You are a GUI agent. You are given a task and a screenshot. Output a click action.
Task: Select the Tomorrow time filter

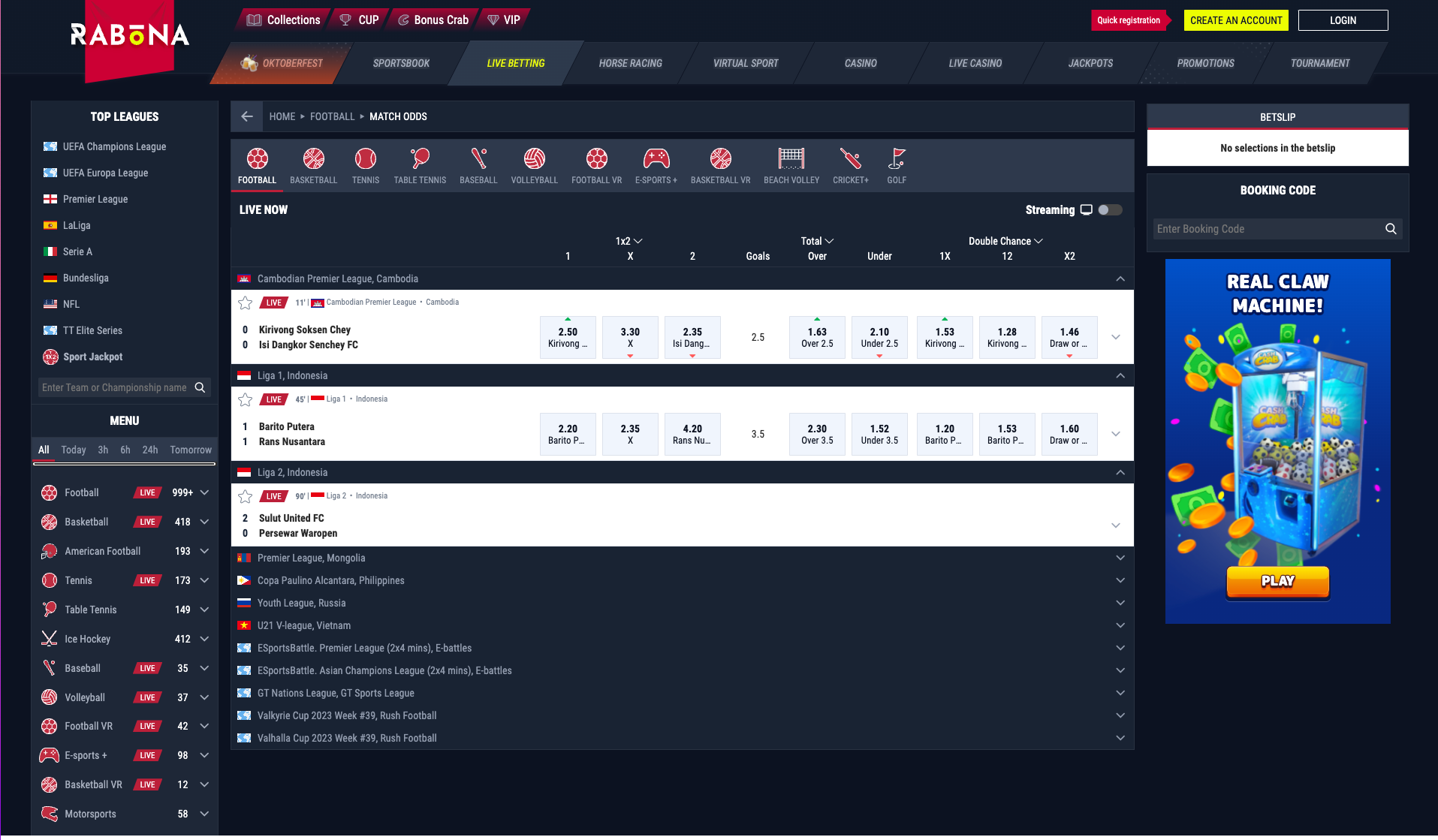click(x=190, y=450)
